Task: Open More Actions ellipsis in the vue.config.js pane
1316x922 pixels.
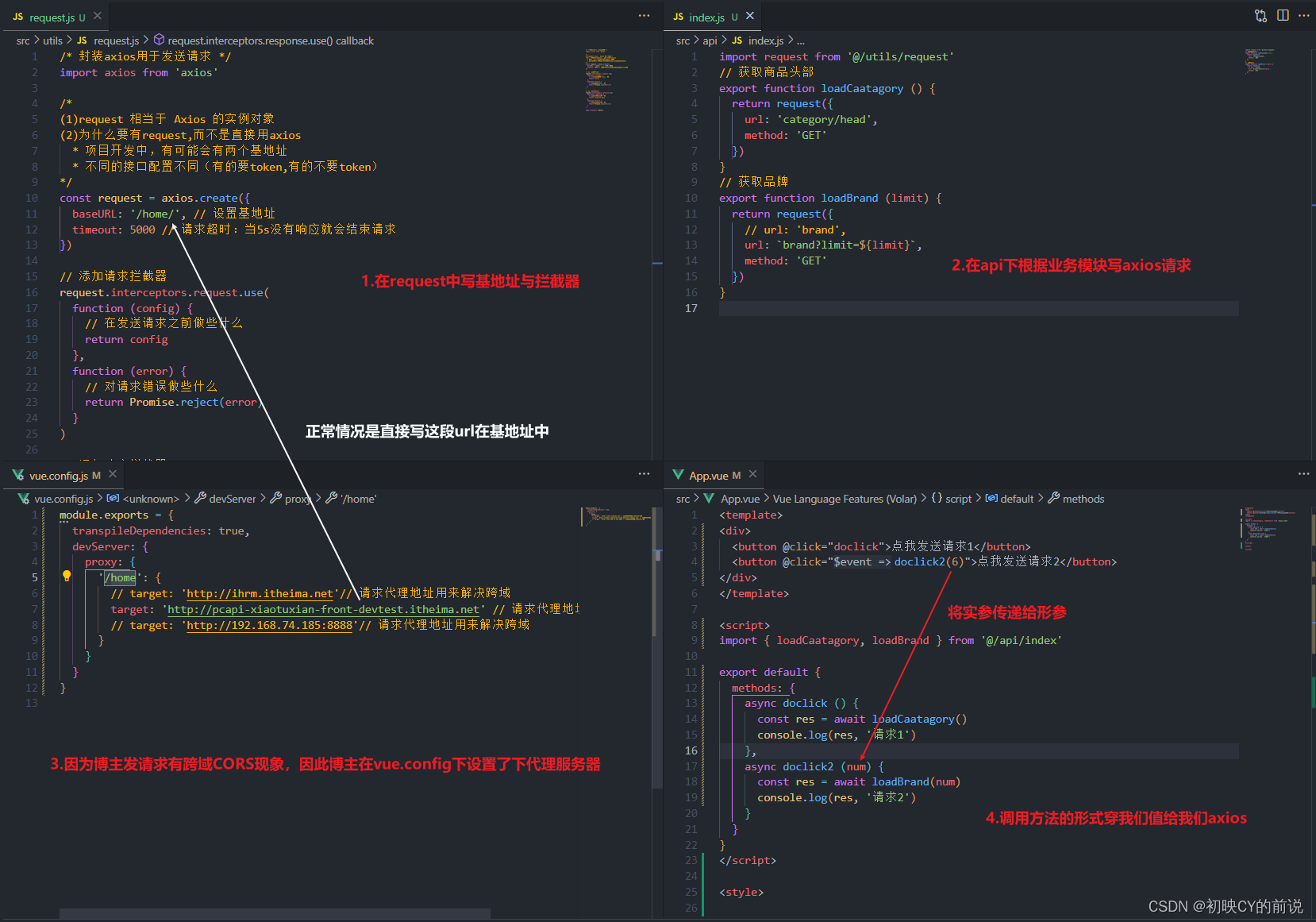Action: 643,473
